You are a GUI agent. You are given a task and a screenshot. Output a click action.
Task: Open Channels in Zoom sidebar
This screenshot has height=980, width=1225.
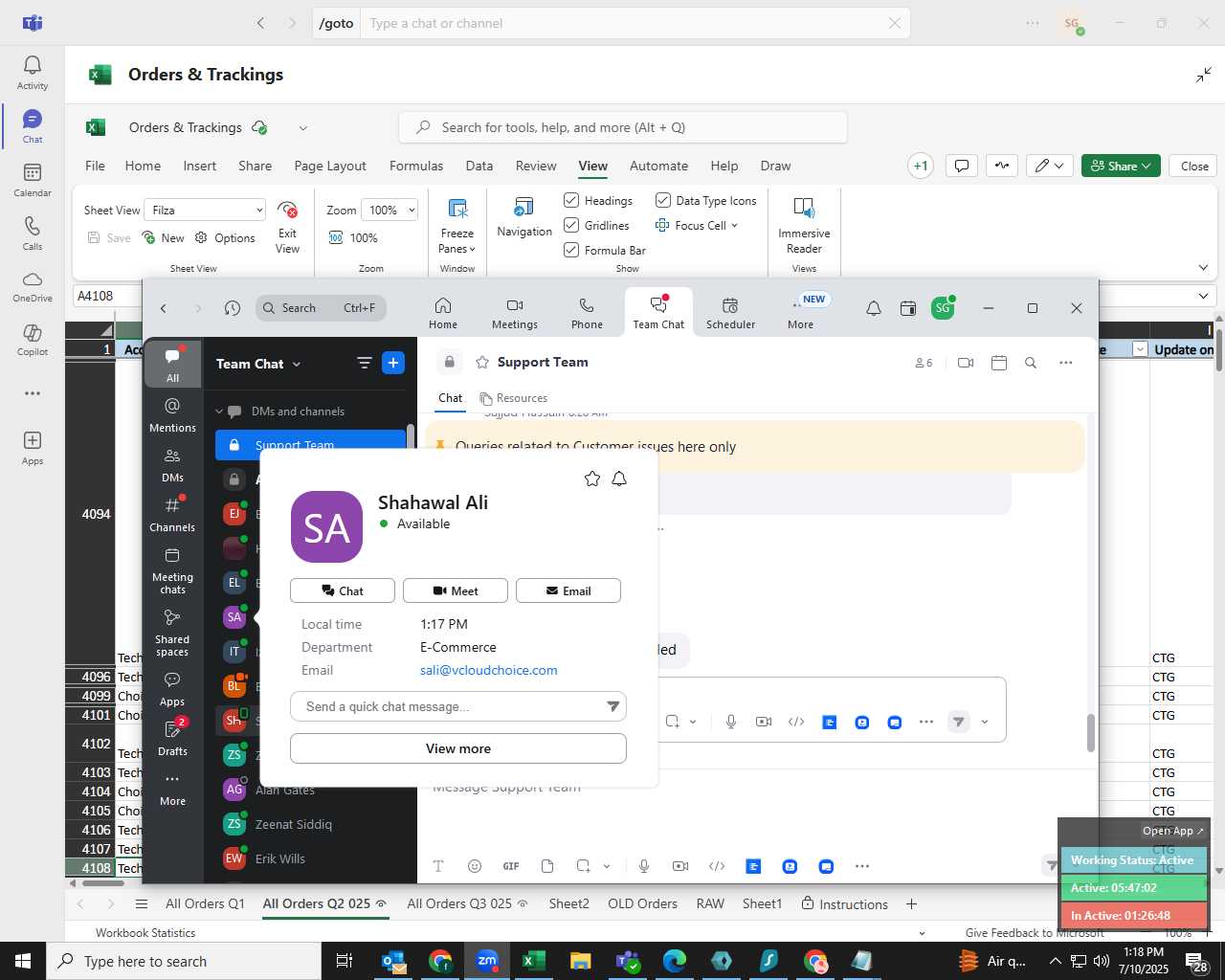[x=172, y=515]
